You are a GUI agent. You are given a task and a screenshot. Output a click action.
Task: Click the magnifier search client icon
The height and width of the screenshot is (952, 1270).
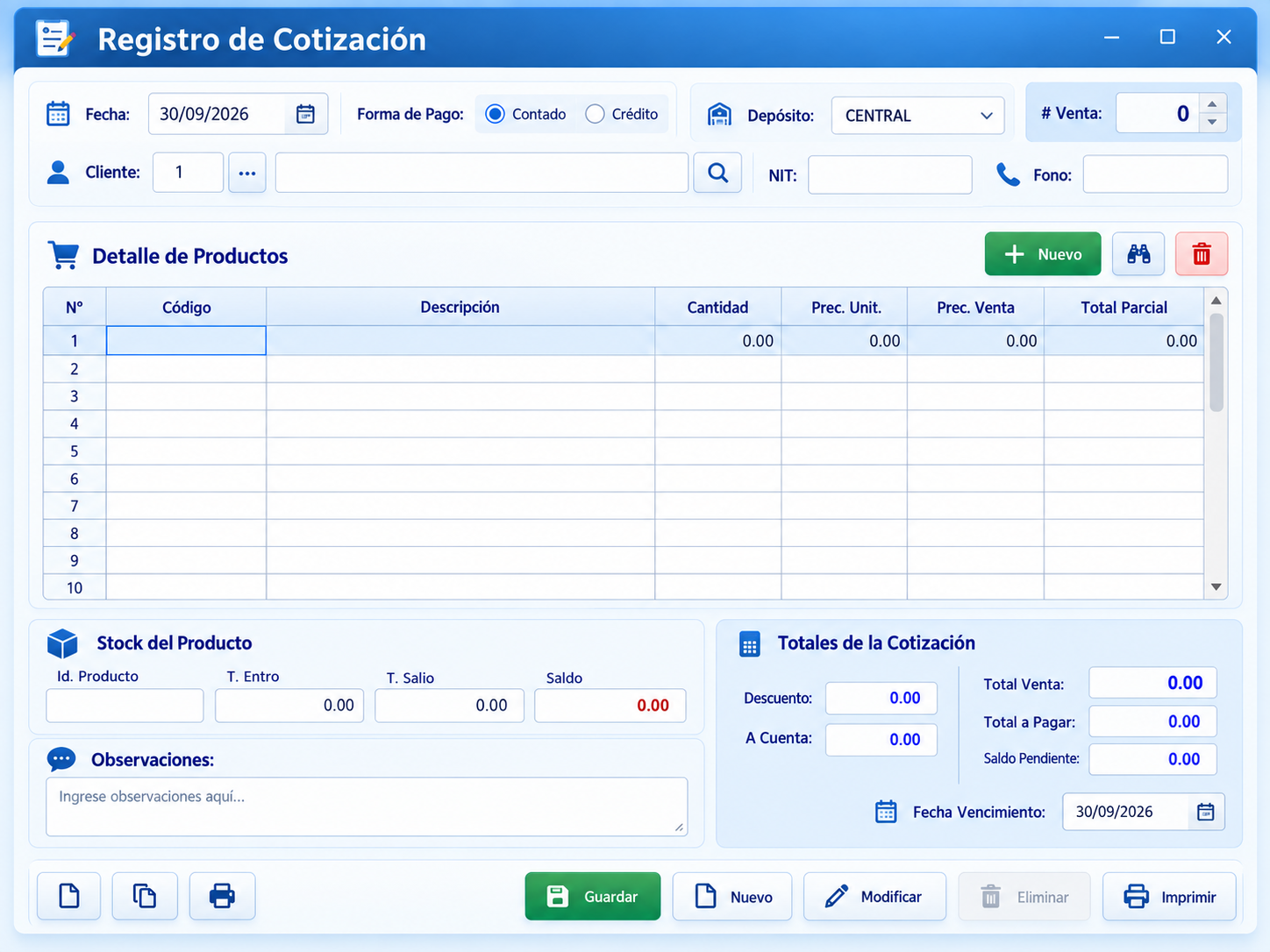[x=717, y=173]
